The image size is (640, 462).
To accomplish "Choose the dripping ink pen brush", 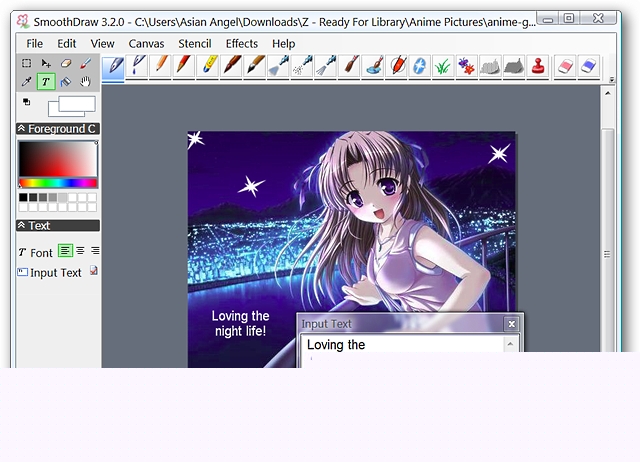I will [137, 66].
